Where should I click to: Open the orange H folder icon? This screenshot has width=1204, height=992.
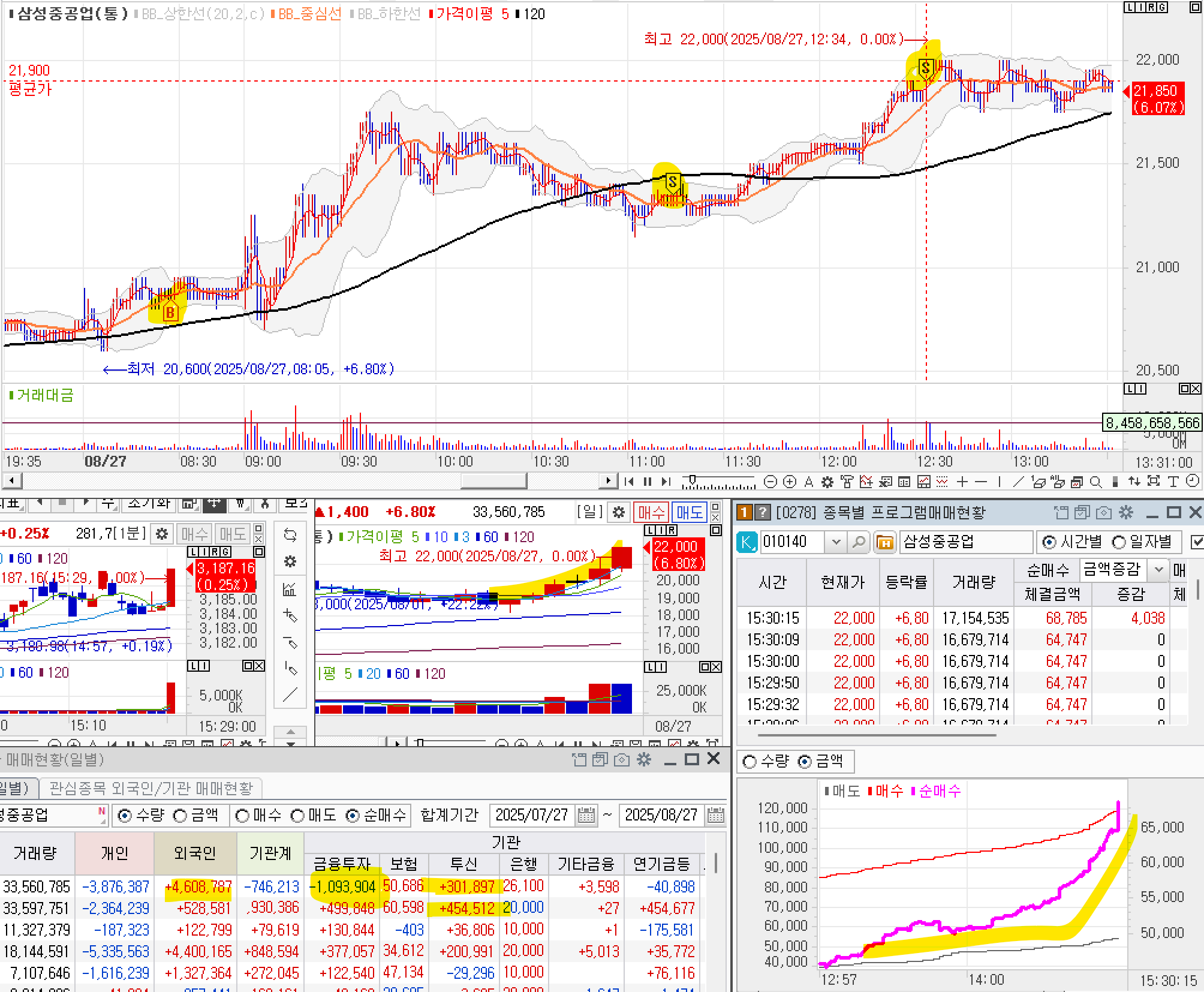coord(884,542)
